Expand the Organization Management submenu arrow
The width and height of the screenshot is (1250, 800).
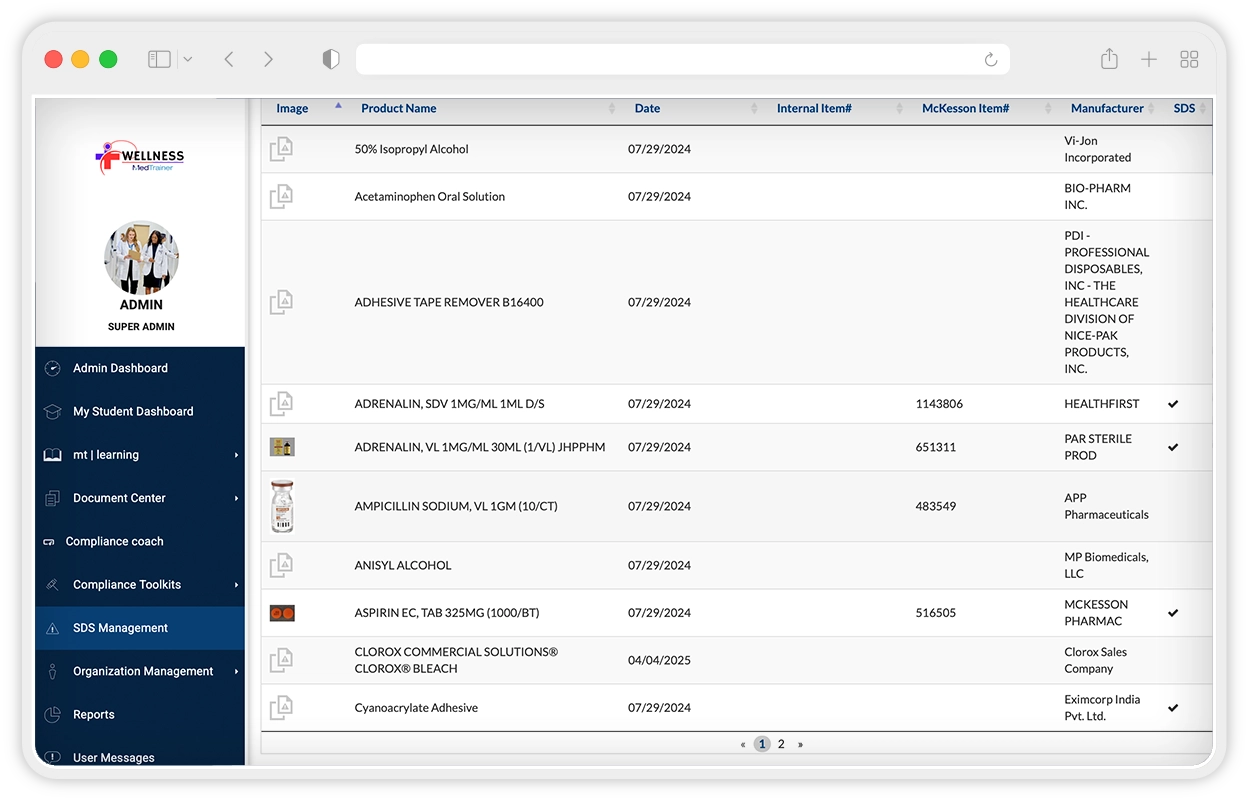point(237,672)
